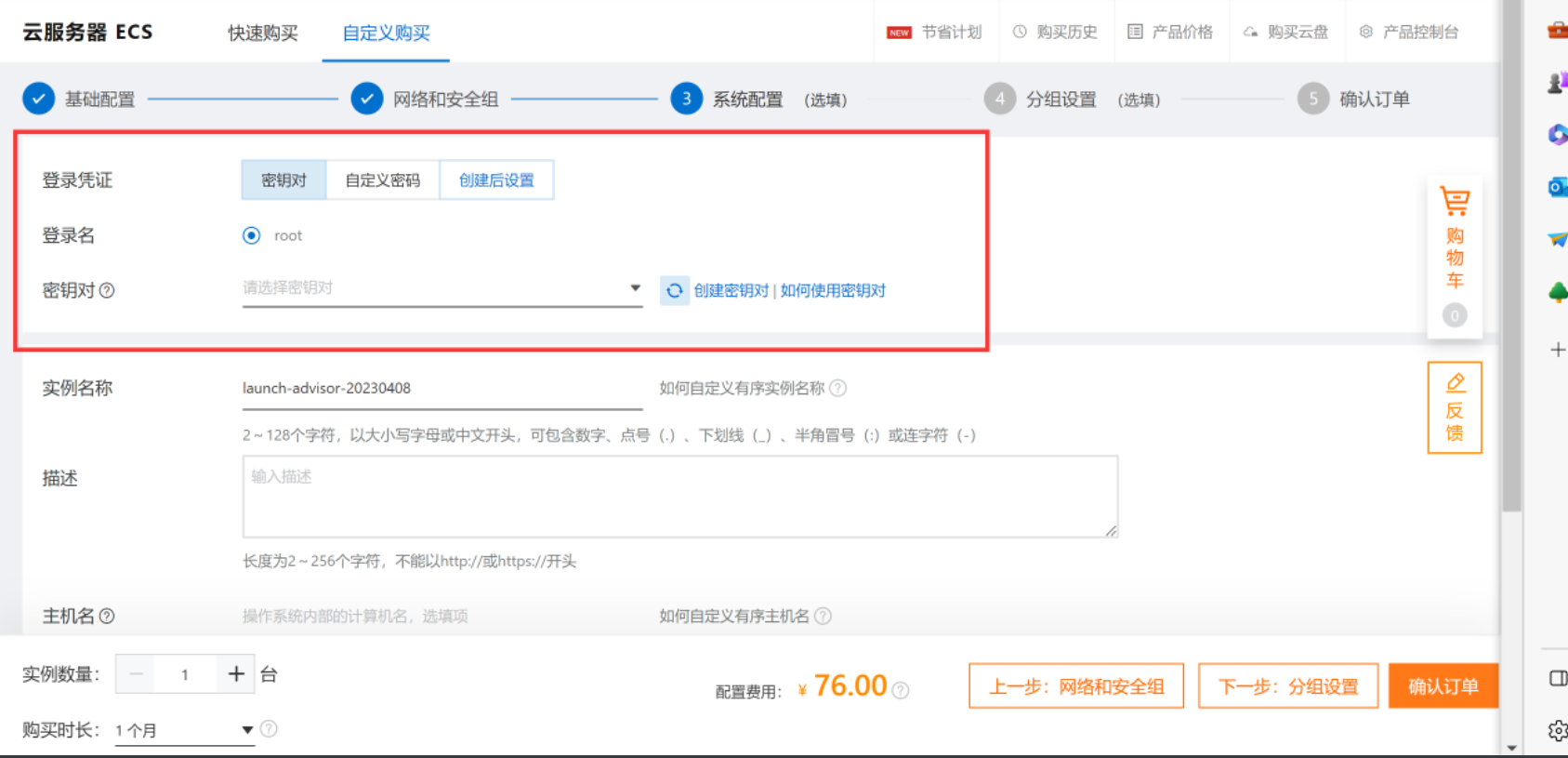The height and width of the screenshot is (758, 1568).
Task: Choose 创建后设置 as login credential
Action: tap(496, 180)
